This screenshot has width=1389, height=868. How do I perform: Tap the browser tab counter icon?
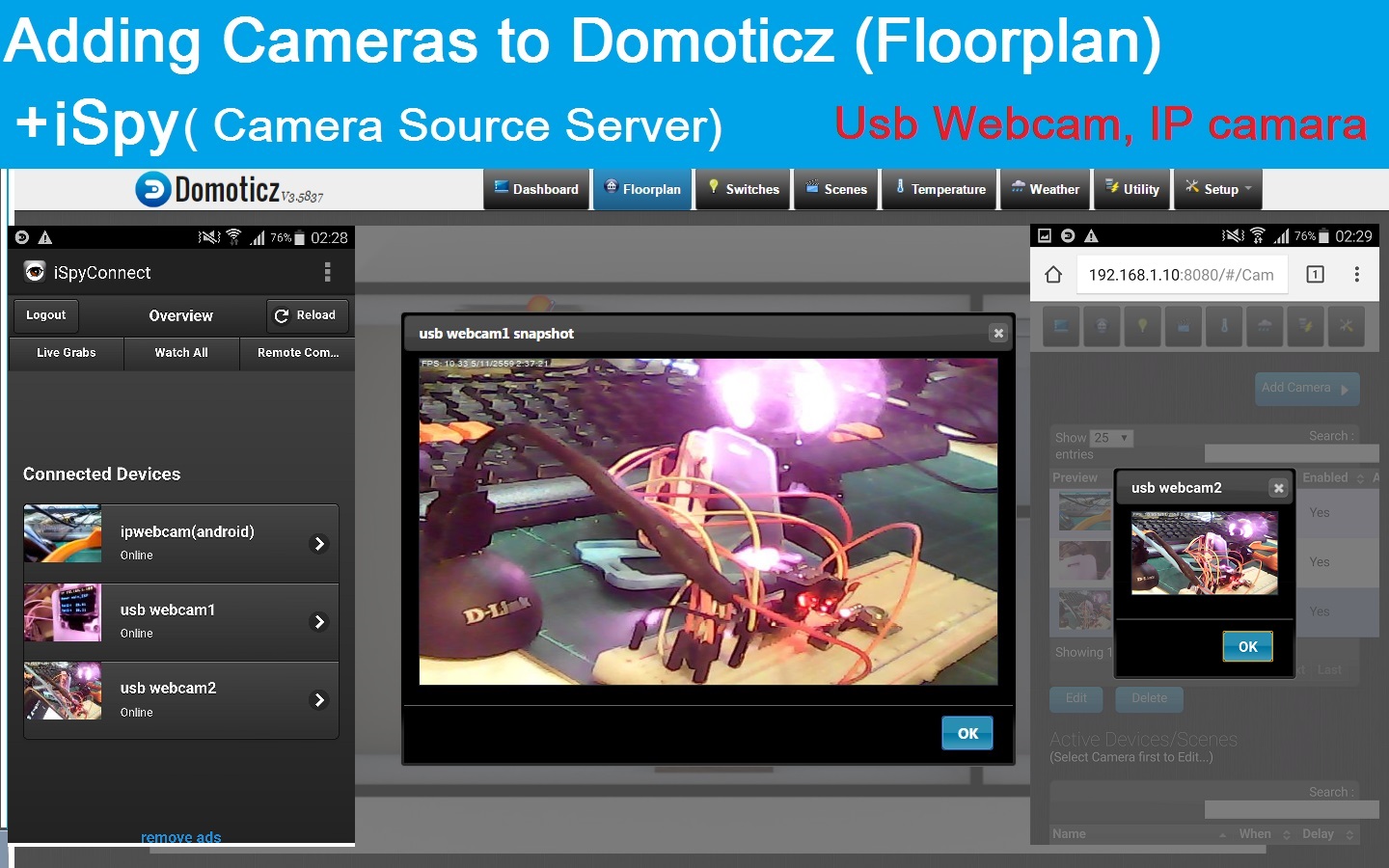coord(1314,274)
